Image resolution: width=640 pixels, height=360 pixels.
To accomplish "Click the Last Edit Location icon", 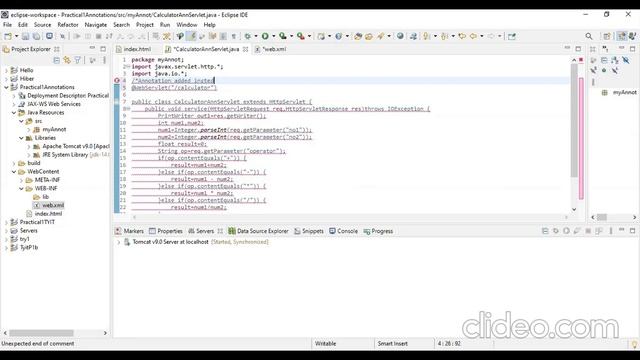I will pyautogui.click(x=462, y=36).
